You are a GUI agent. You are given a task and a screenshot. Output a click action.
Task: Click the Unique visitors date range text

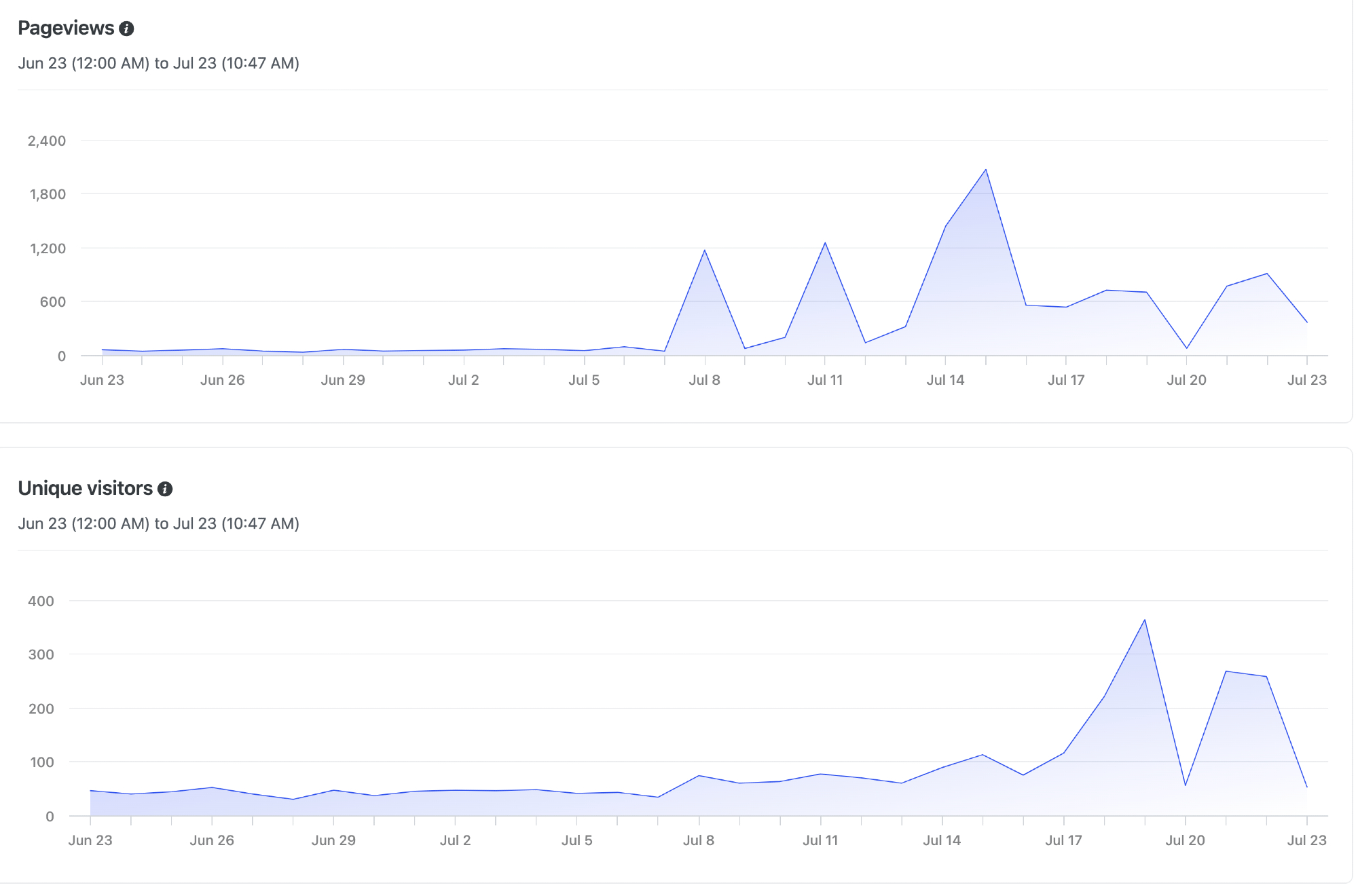pos(158,523)
